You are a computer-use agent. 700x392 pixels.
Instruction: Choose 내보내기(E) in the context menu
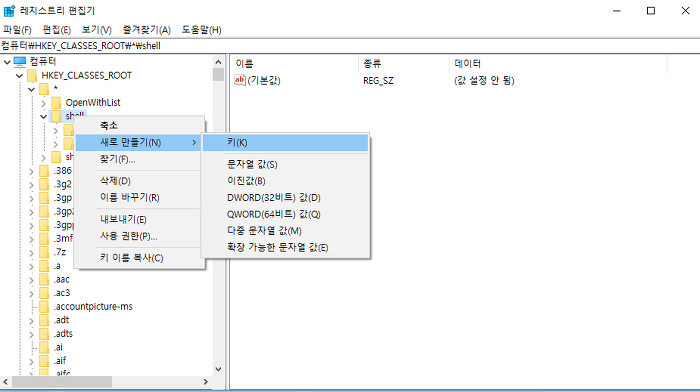(139, 219)
